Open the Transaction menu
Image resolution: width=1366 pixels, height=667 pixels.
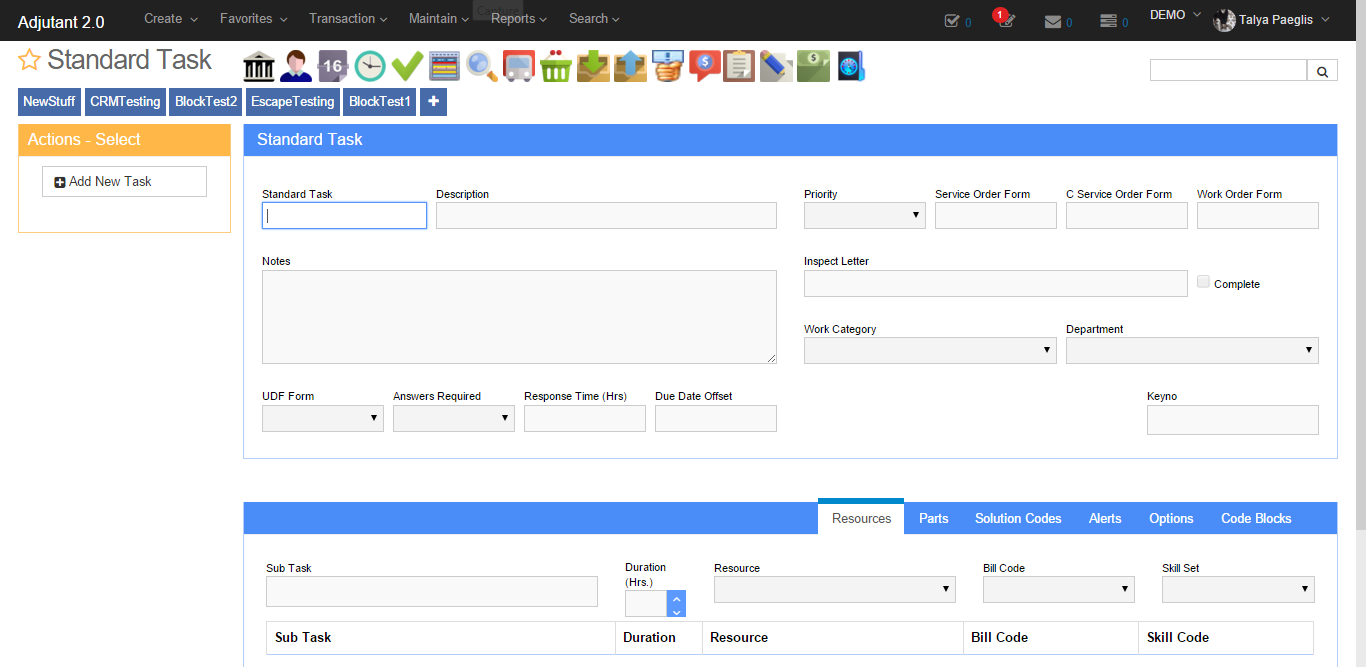pyautogui.click(x=348, y=18)
